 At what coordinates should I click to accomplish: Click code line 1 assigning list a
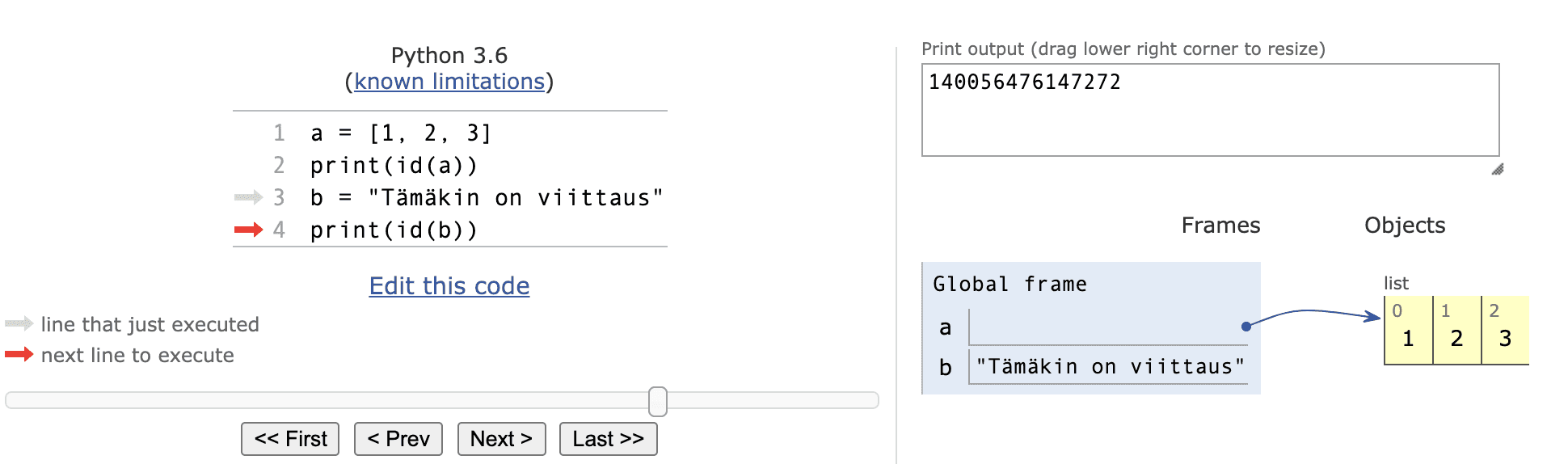401,133
